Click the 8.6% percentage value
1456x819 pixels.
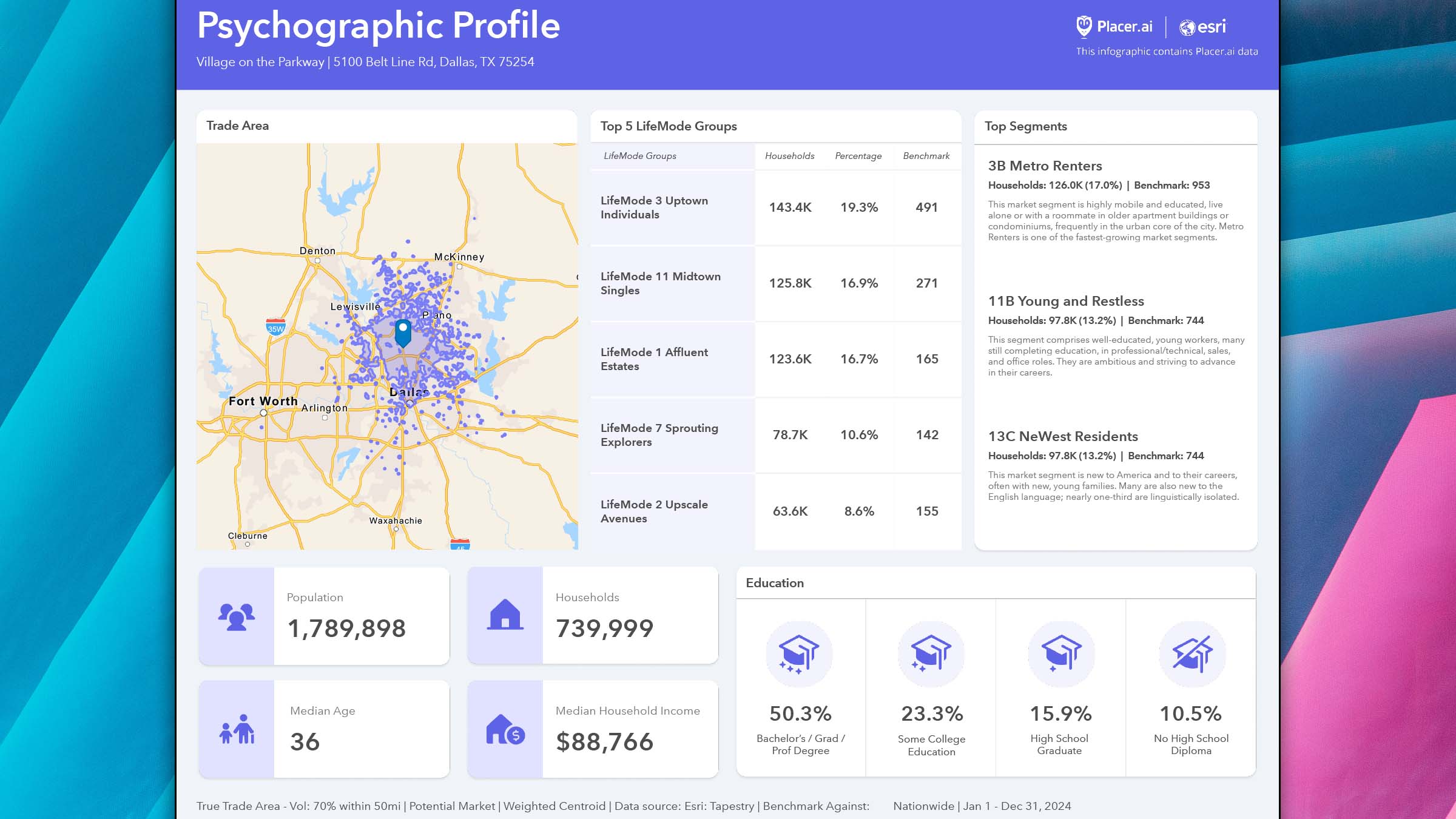[859, 511]
